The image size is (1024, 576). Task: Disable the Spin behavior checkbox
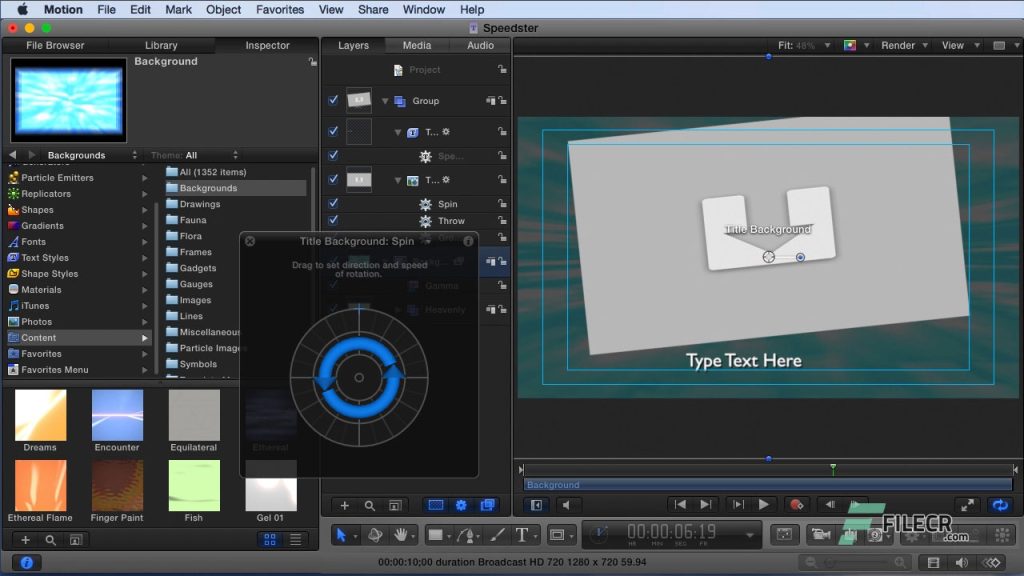point(333,204)
